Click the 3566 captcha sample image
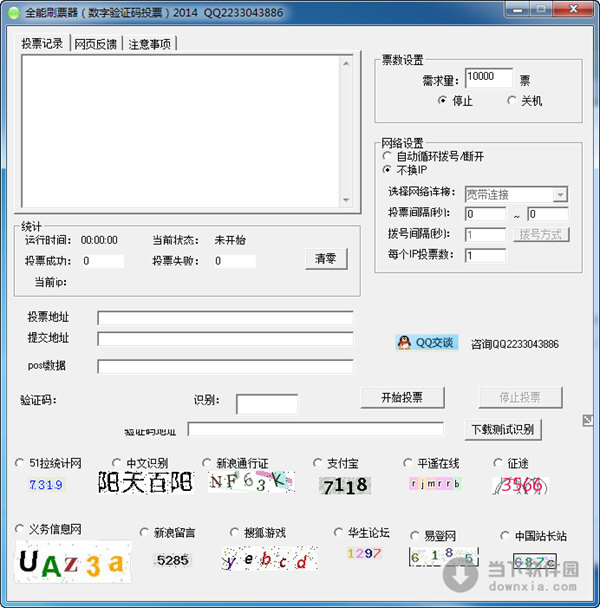The height and width of the screenshot is (608, 600). [x=520, y=485]
